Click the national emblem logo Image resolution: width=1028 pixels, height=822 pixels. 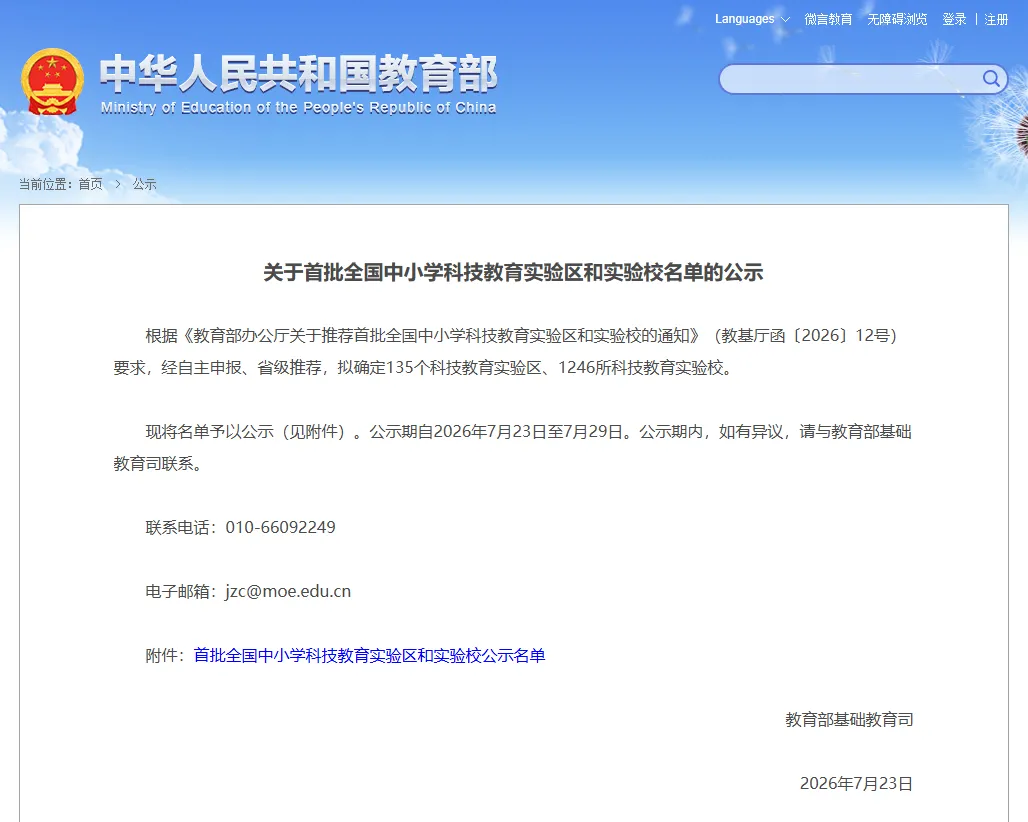tap(52, 81)
